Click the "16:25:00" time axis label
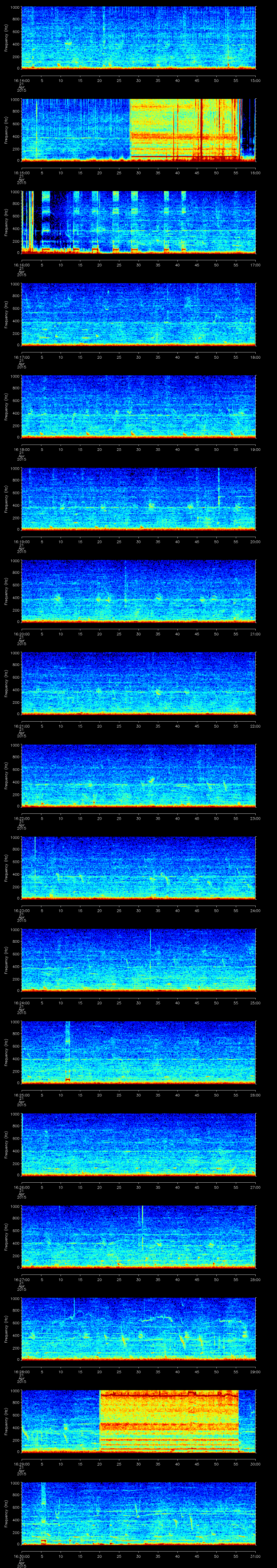Viewport: 277px width, 1568px height. click(x=22, y=1095)
